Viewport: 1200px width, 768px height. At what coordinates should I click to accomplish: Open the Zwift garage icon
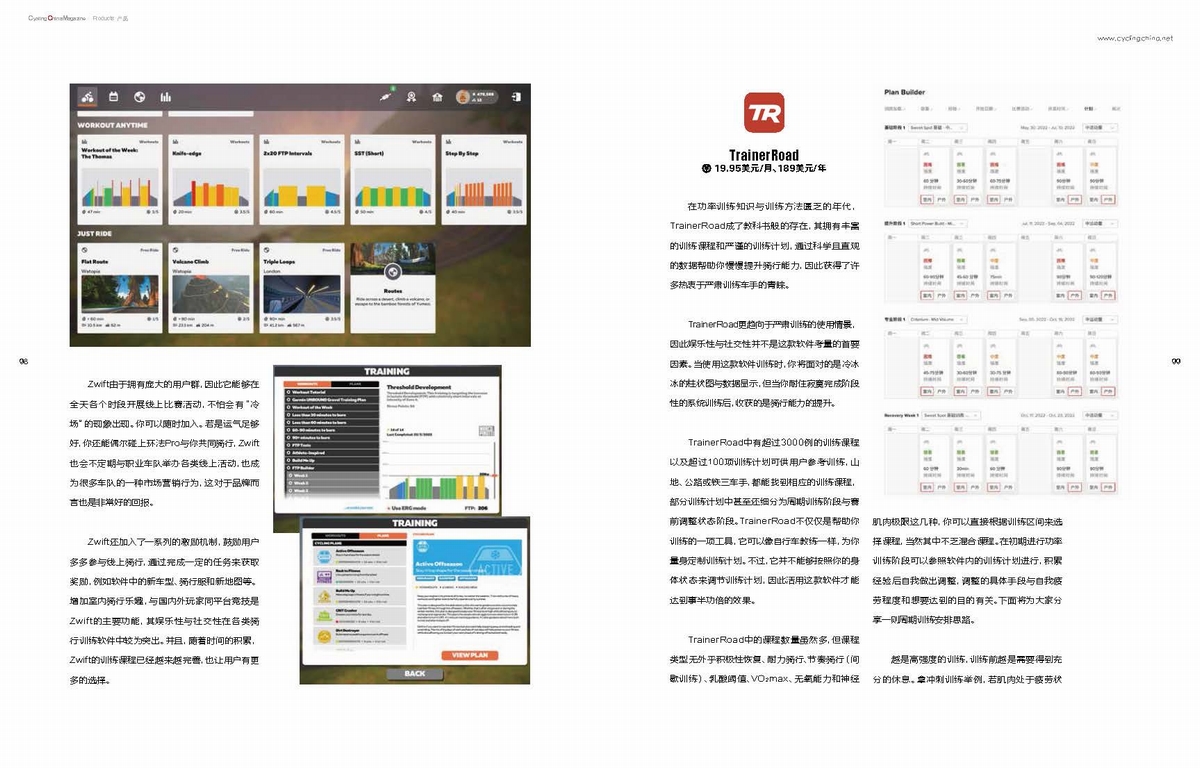point(437,97)
